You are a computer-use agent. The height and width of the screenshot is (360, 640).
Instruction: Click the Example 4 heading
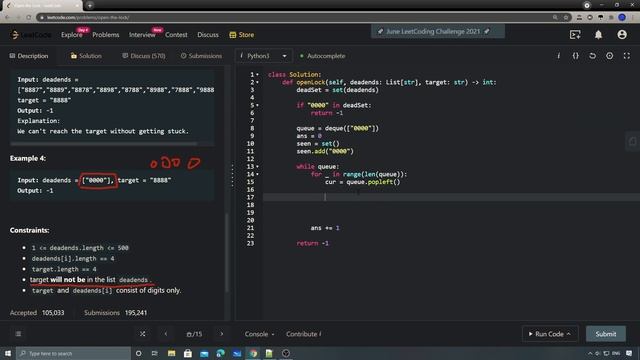point(28,158)
